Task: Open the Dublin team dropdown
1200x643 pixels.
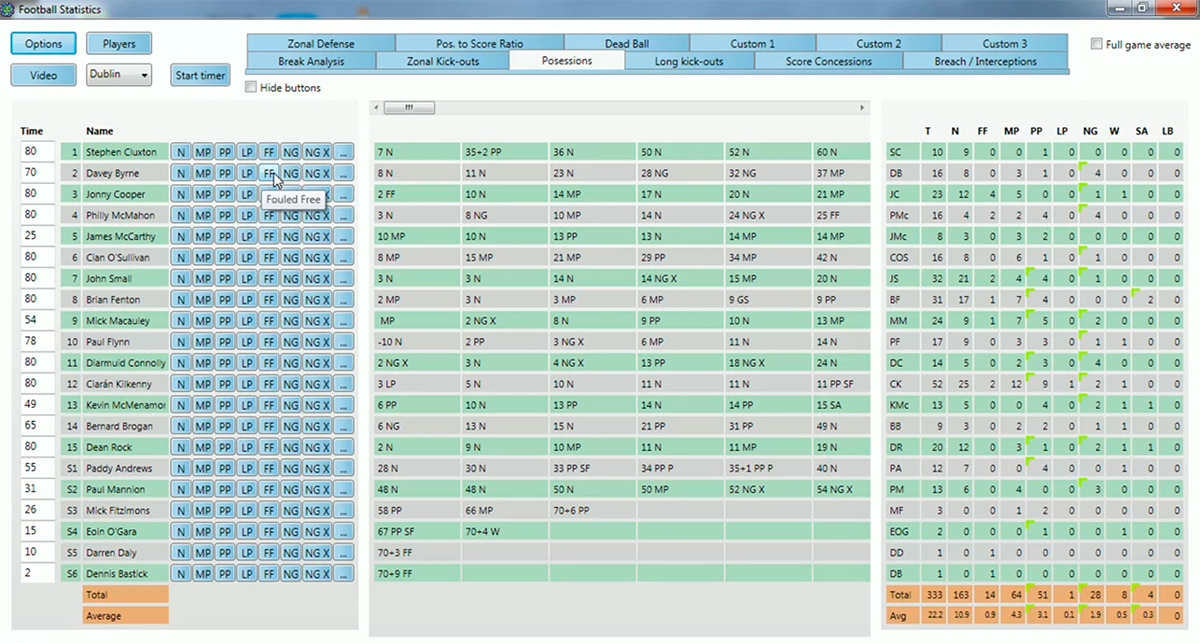Action: pyautogui.click(x=119, y=75)
